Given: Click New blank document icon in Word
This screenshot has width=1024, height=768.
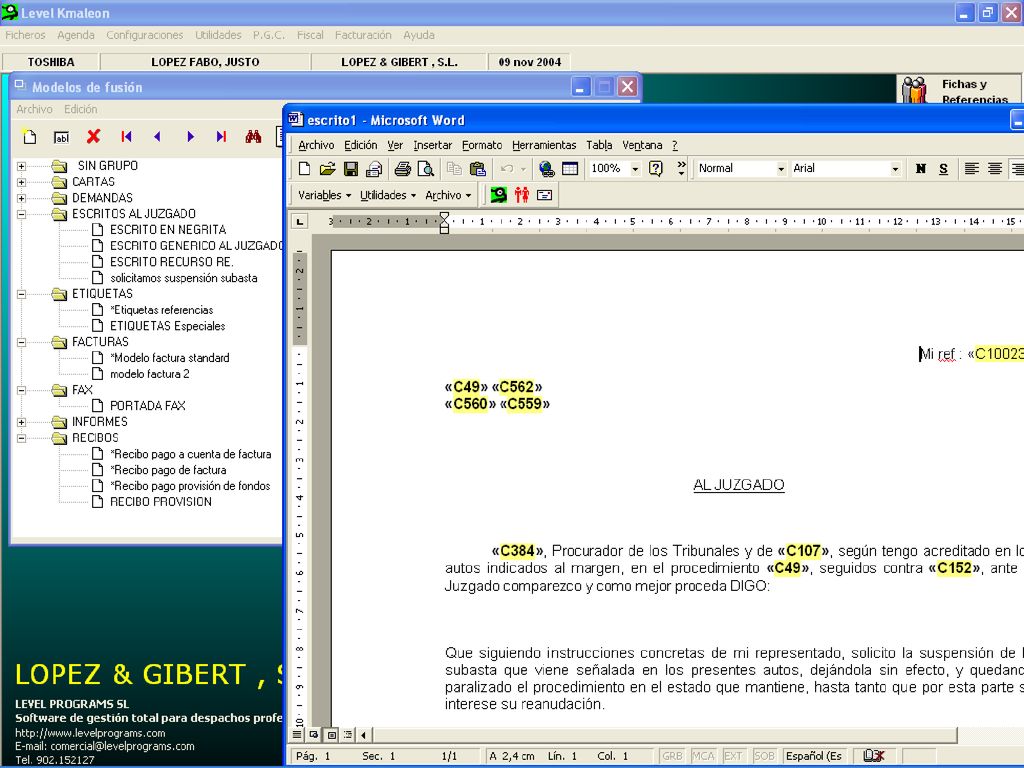Looking at the screenshot, I should point(304,168).
